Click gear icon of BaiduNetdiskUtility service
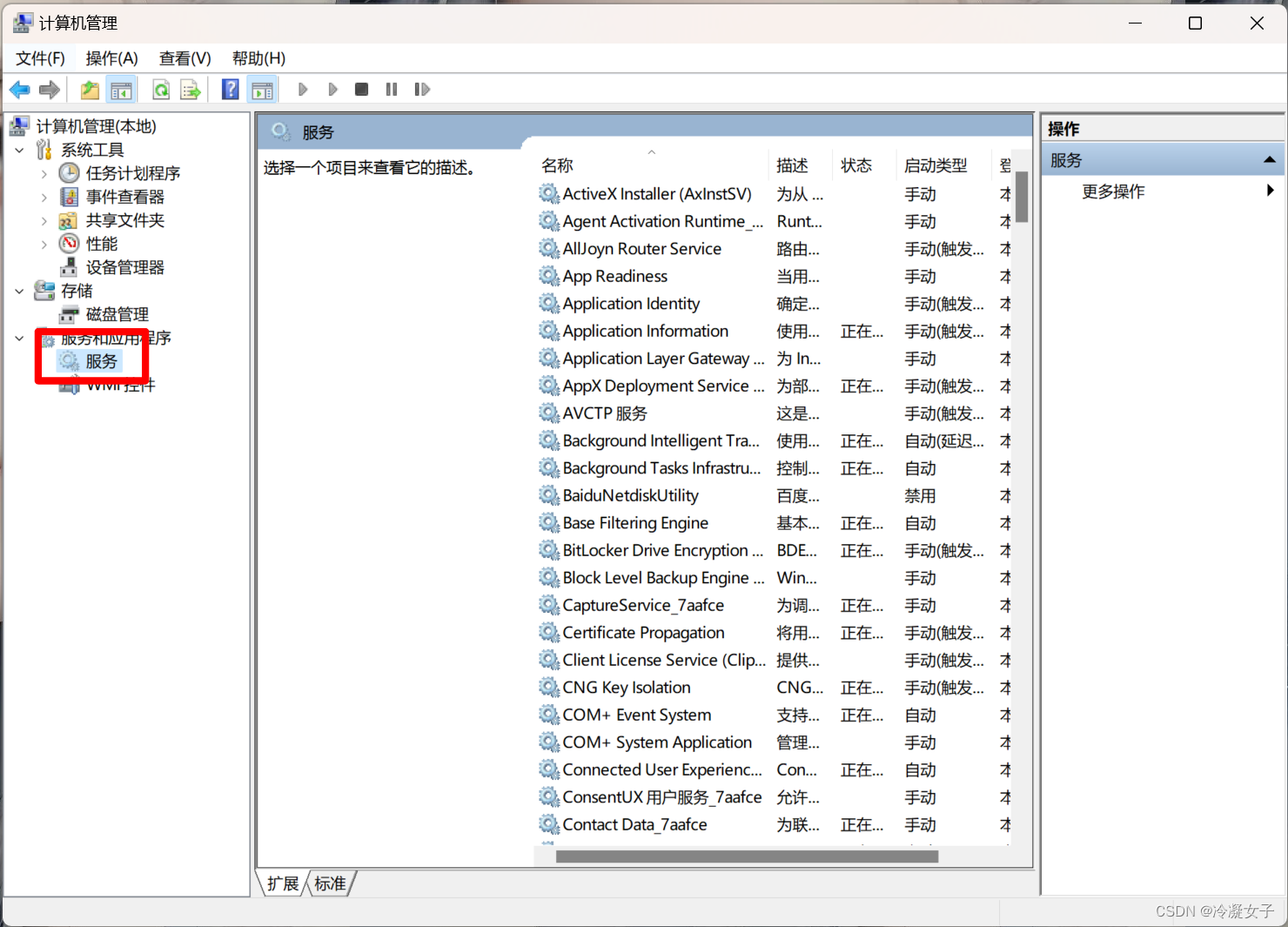The image size is (1288, 927). [x=548, y=495]
